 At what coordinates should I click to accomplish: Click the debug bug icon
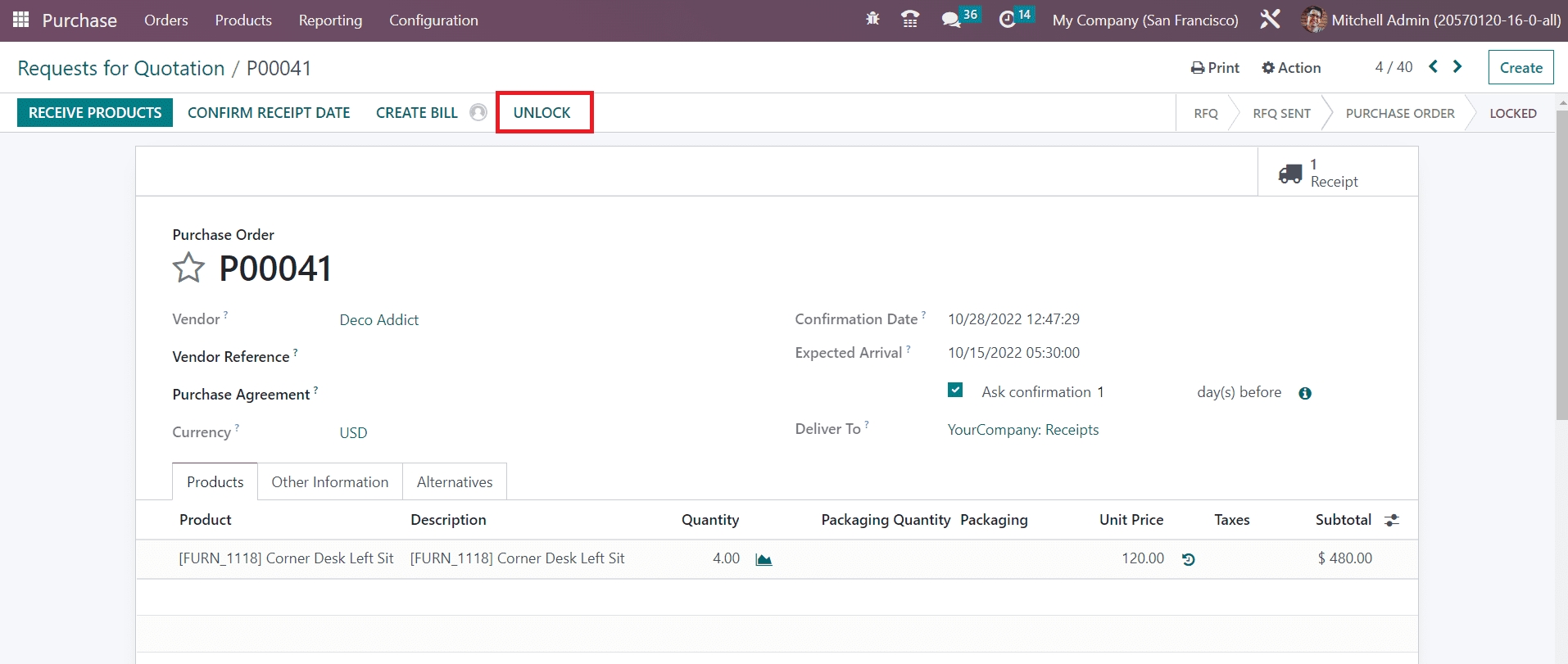(872, 19)
